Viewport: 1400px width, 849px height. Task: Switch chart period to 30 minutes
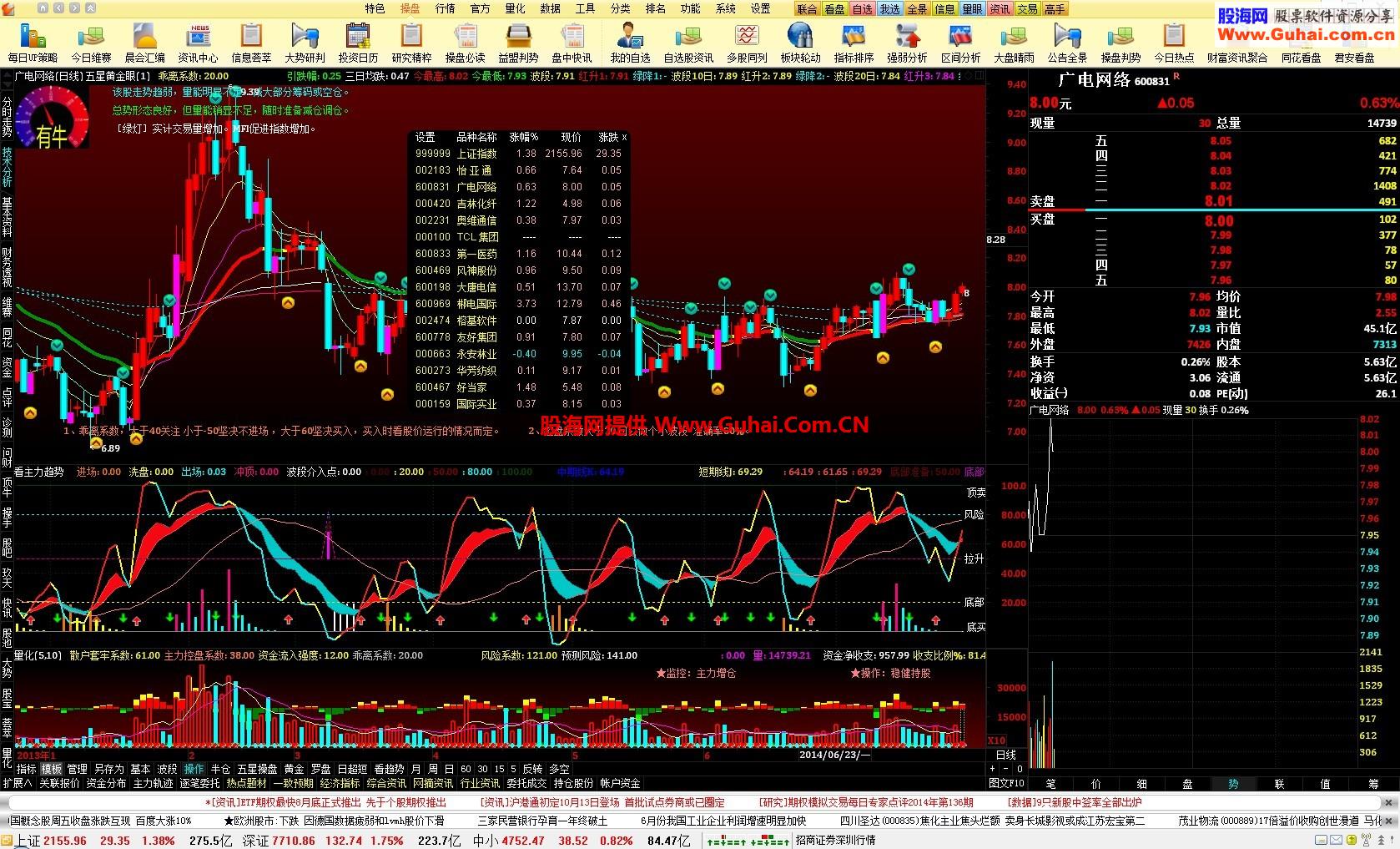(x=482, y=769)
